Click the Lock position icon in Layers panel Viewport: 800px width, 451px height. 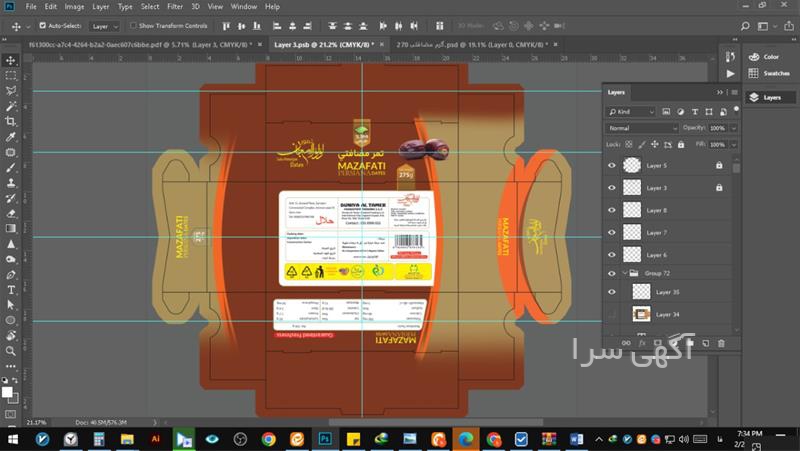click(655, 145)
